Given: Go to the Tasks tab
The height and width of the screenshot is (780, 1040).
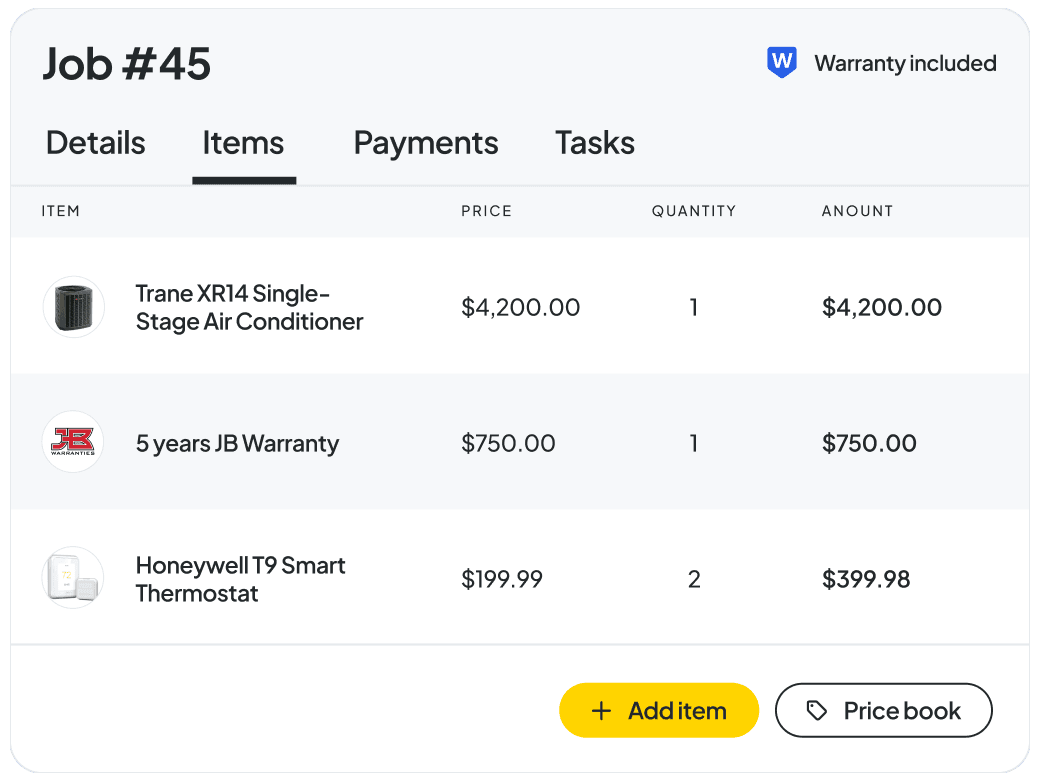Looking at the screenshot, I should tap(595, 143).
